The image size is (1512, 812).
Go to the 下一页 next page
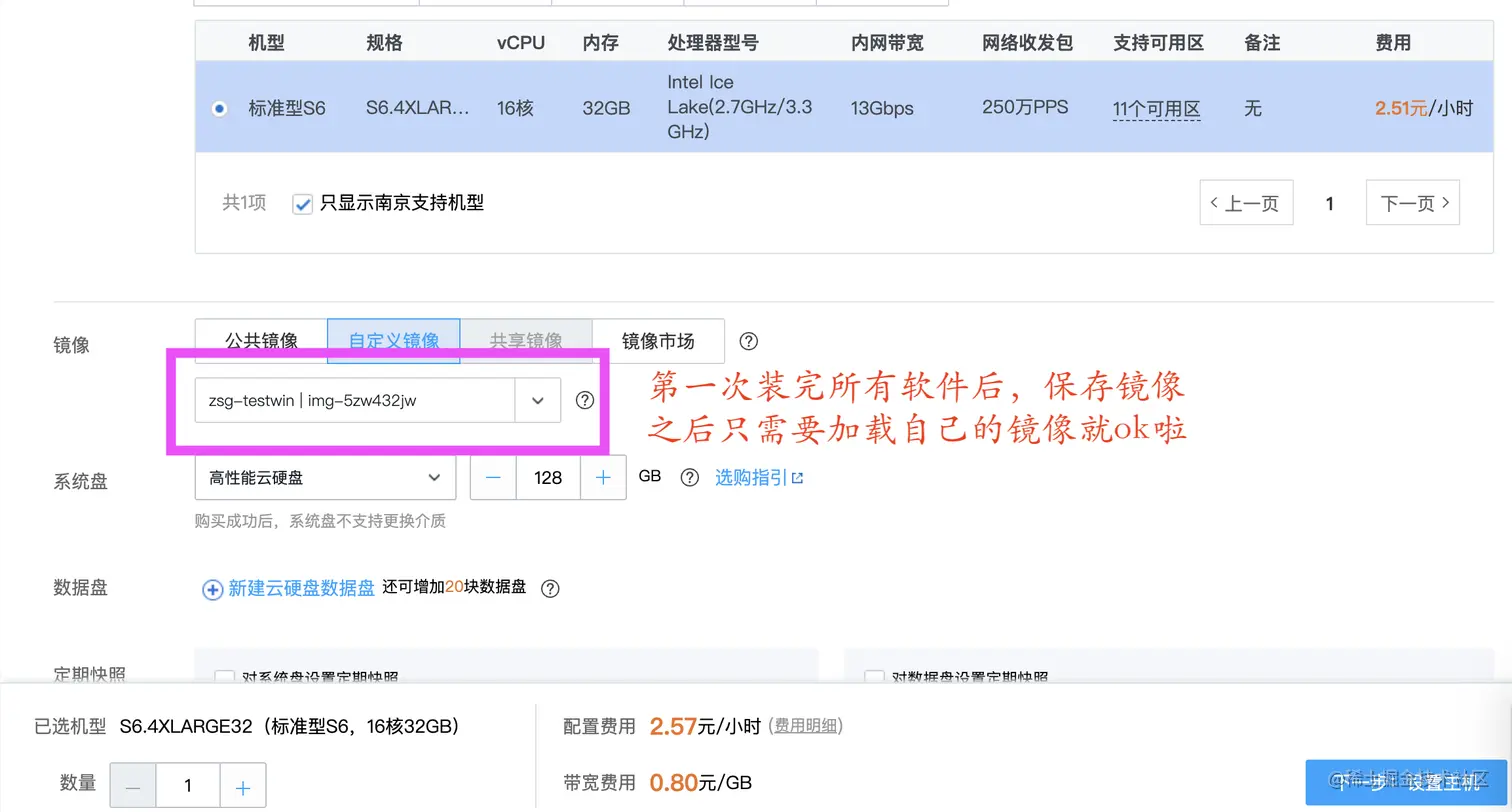pos(1412,202)
